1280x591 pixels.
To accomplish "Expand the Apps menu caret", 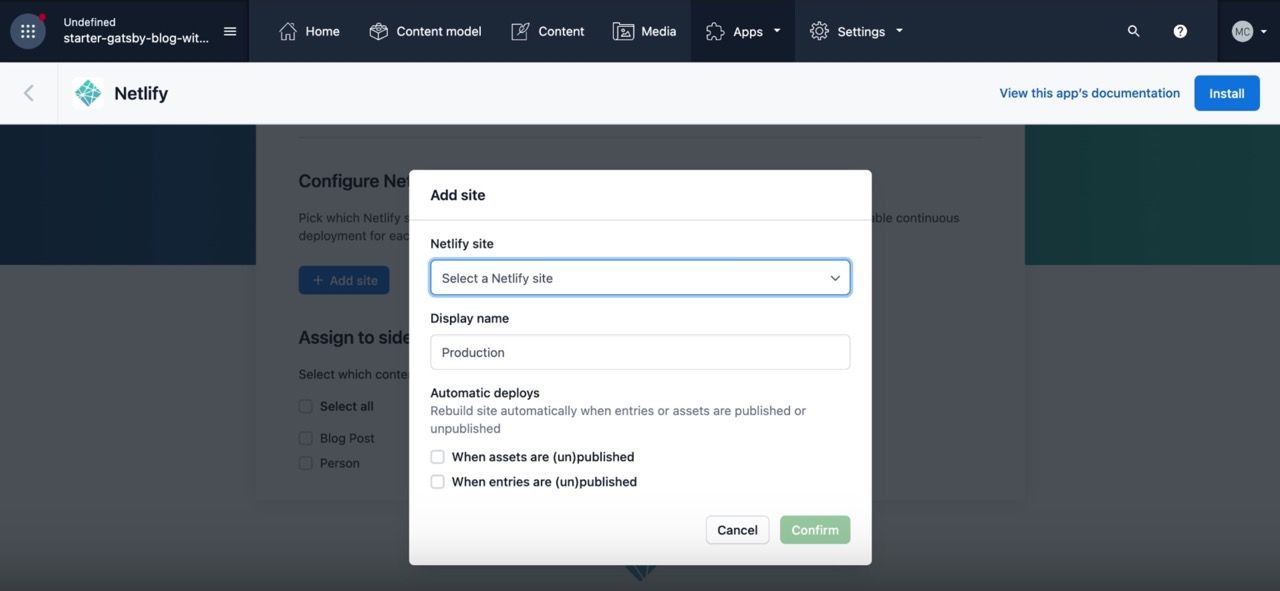I will [x=777, y=31].
